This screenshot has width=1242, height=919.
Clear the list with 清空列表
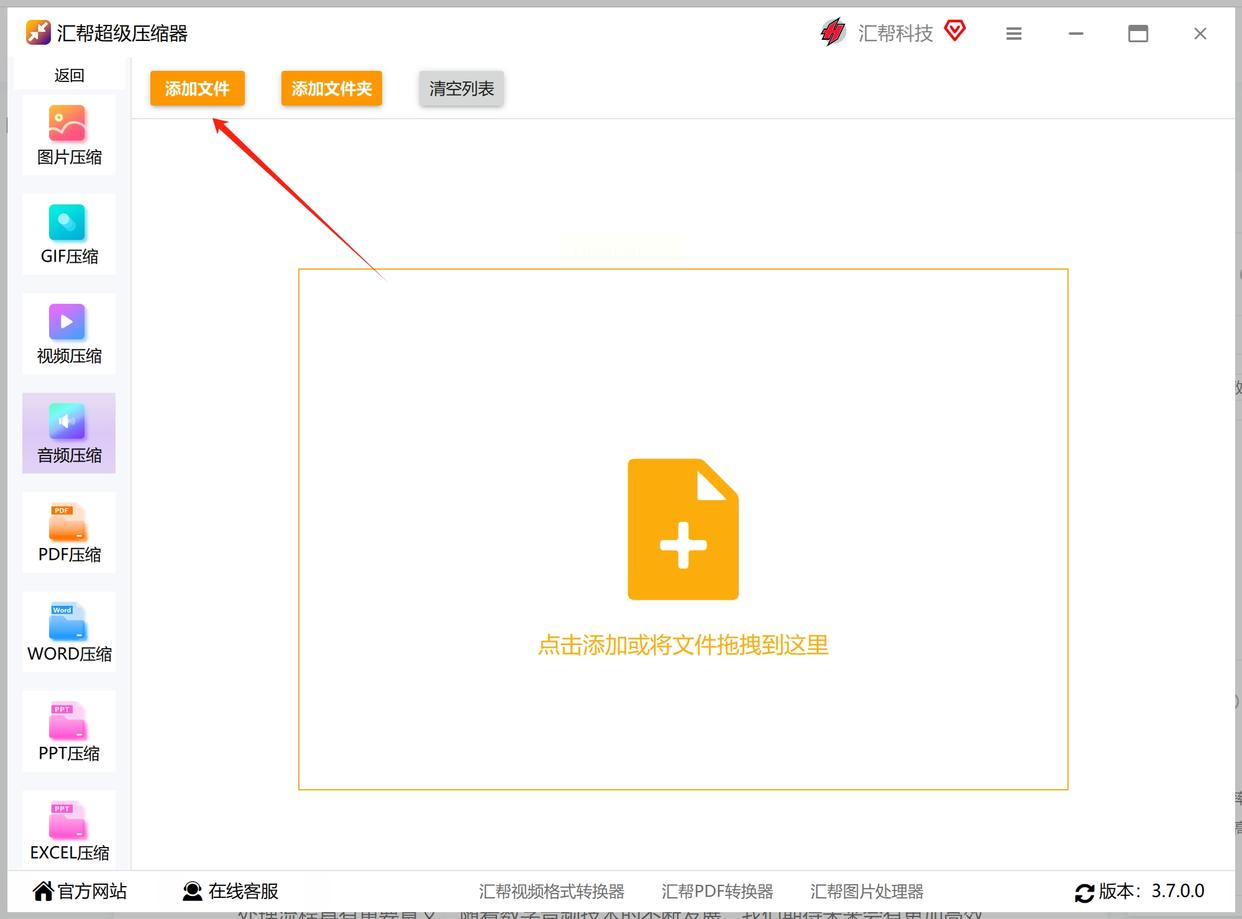461,88
